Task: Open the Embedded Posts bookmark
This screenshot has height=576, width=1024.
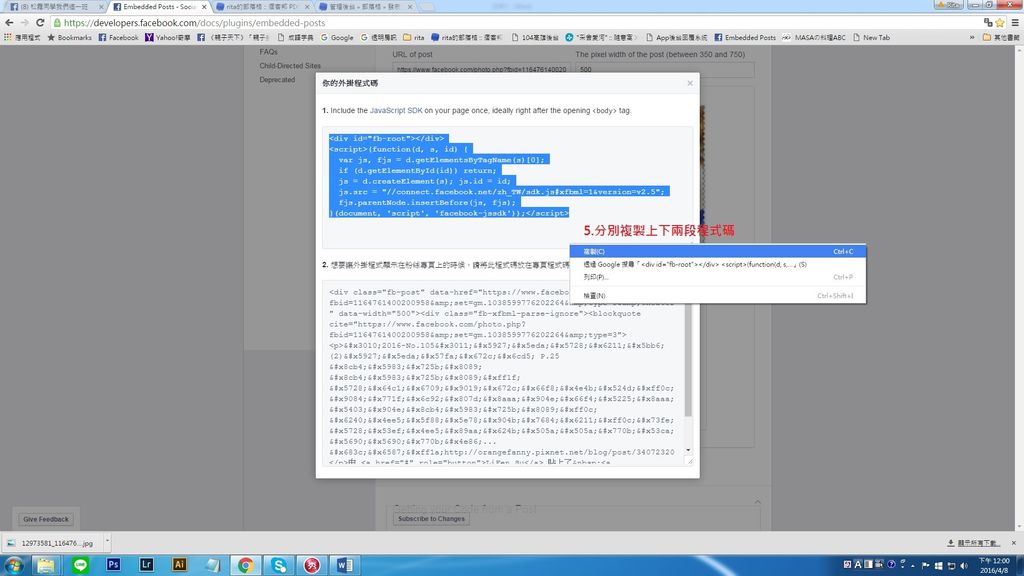Action: point(745,38)
